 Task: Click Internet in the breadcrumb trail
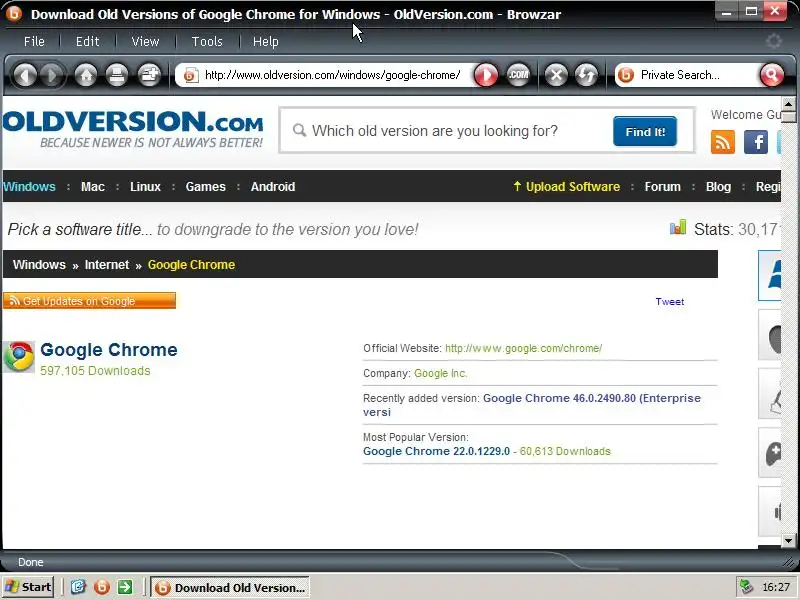tap(107, 265)
